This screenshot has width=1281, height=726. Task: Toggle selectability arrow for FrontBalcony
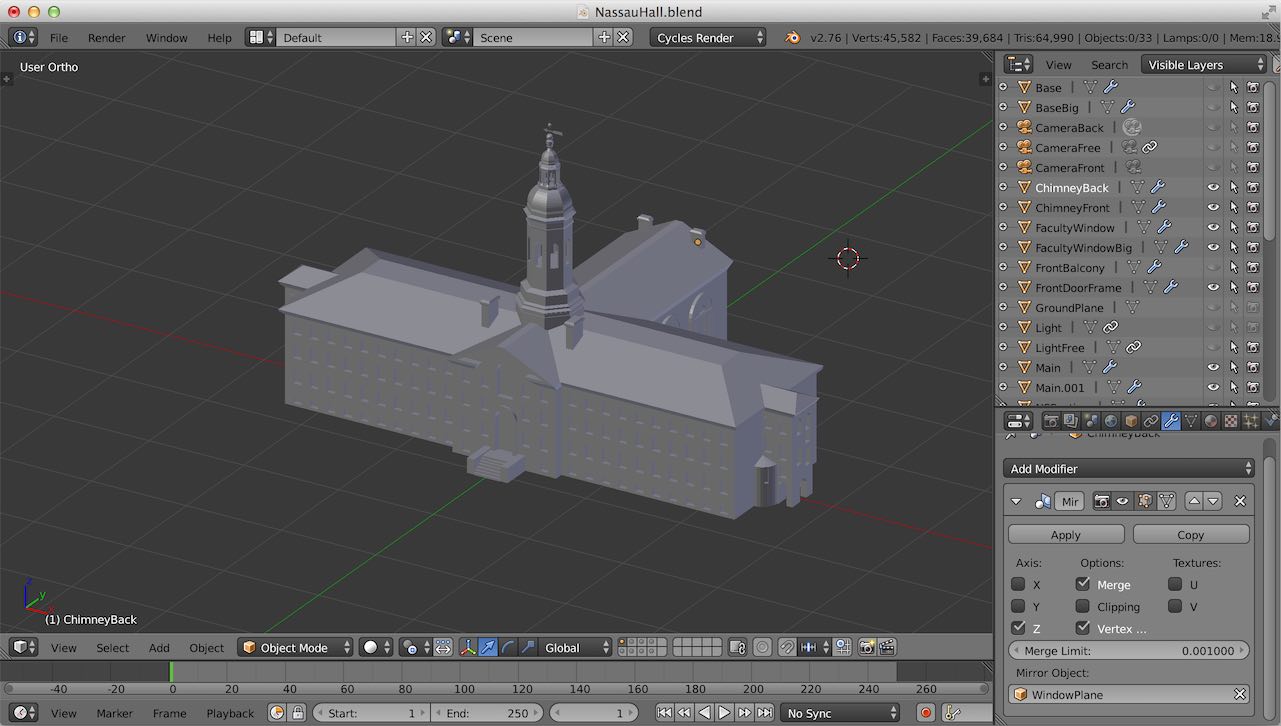pyautogui.click(x=1233, y=267)
